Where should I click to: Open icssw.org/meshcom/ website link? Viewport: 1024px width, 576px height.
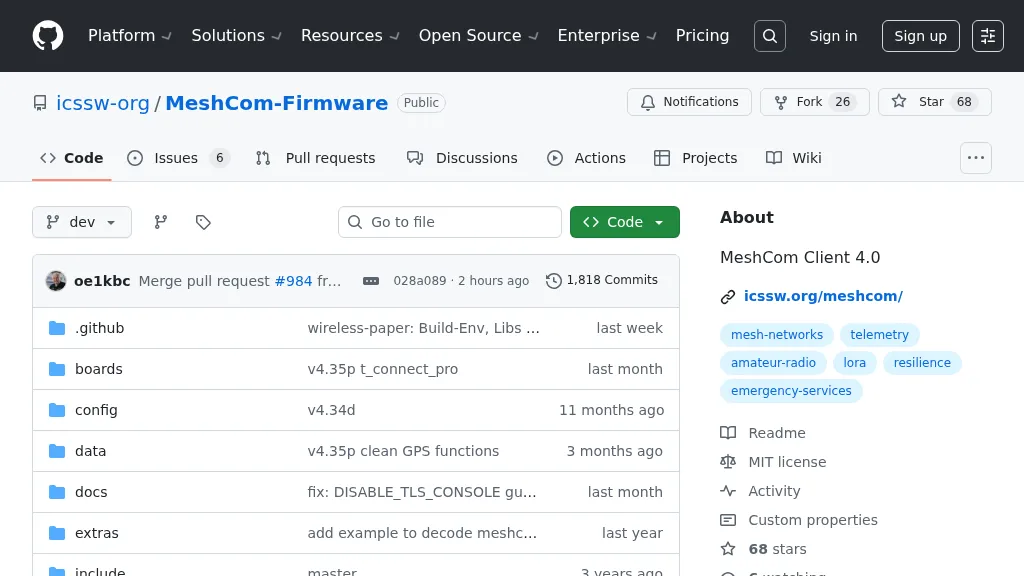click(823, 296)
